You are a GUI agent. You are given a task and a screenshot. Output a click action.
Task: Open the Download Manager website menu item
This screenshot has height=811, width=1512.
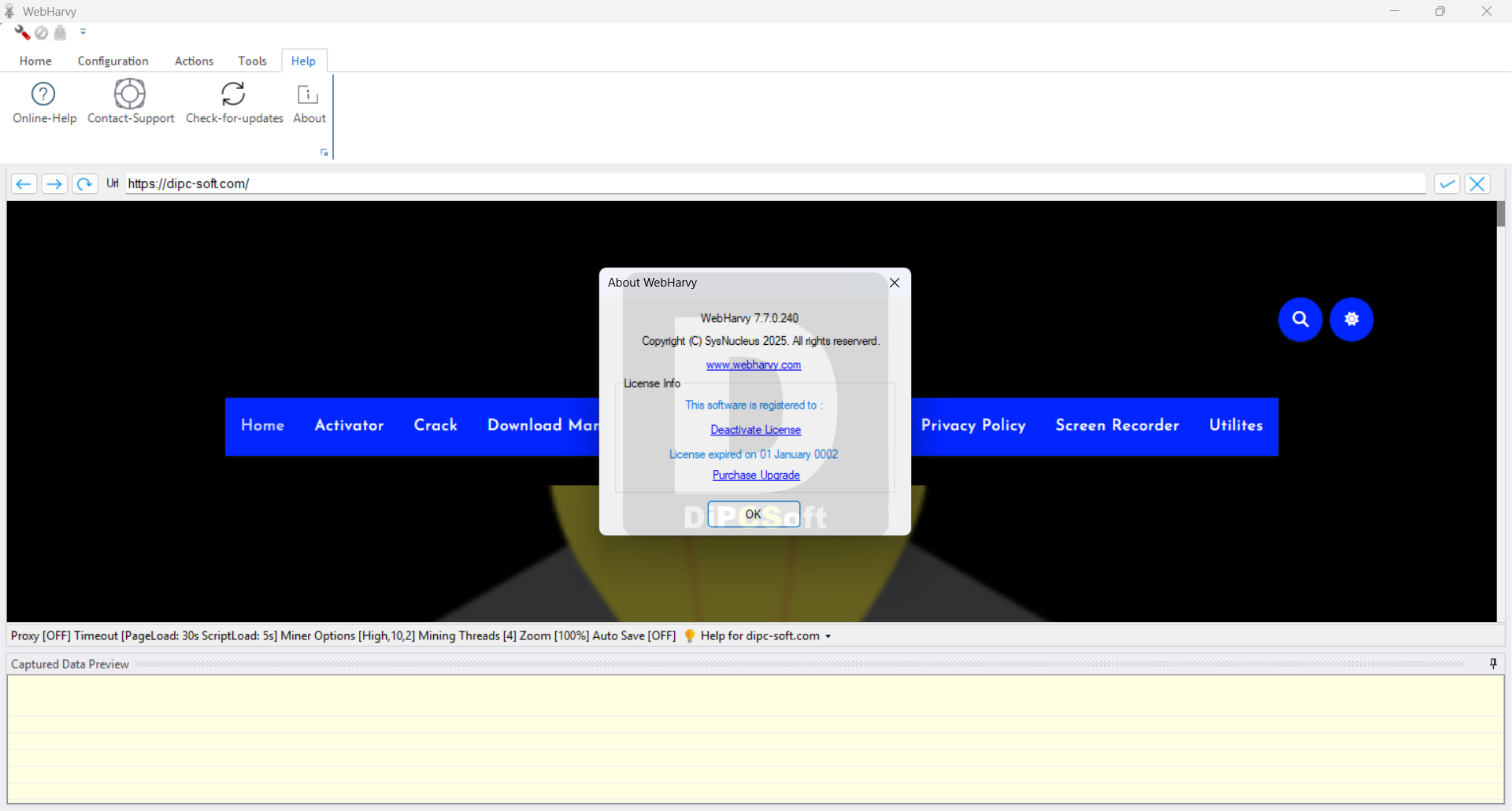(x=543, y=425)
